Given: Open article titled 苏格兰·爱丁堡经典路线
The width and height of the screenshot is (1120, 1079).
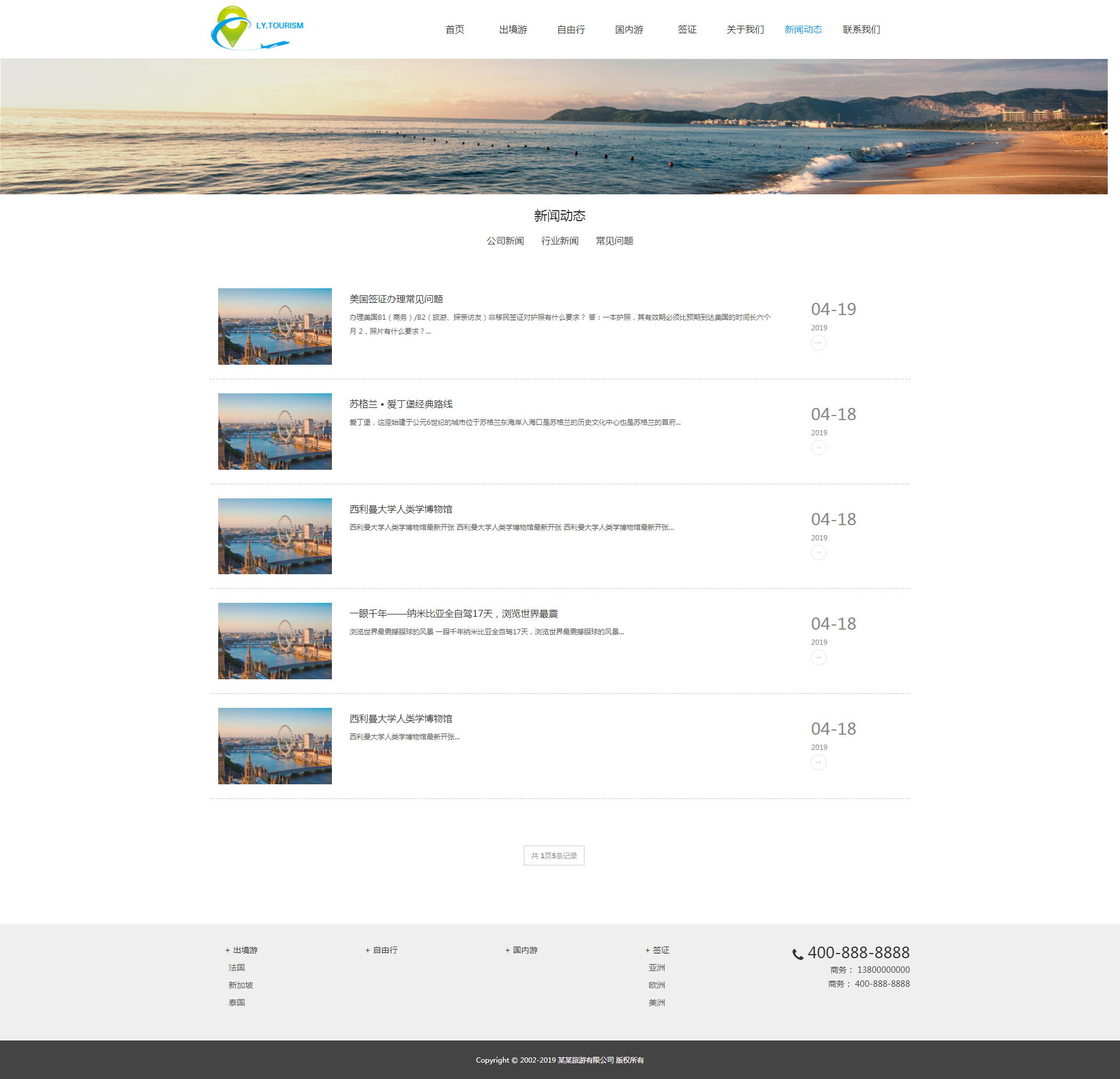Looking at the screenshot, I should coord(401,404).
